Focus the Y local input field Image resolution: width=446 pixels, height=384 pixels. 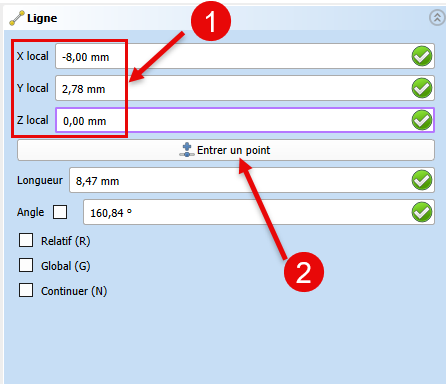click(245, 88)
